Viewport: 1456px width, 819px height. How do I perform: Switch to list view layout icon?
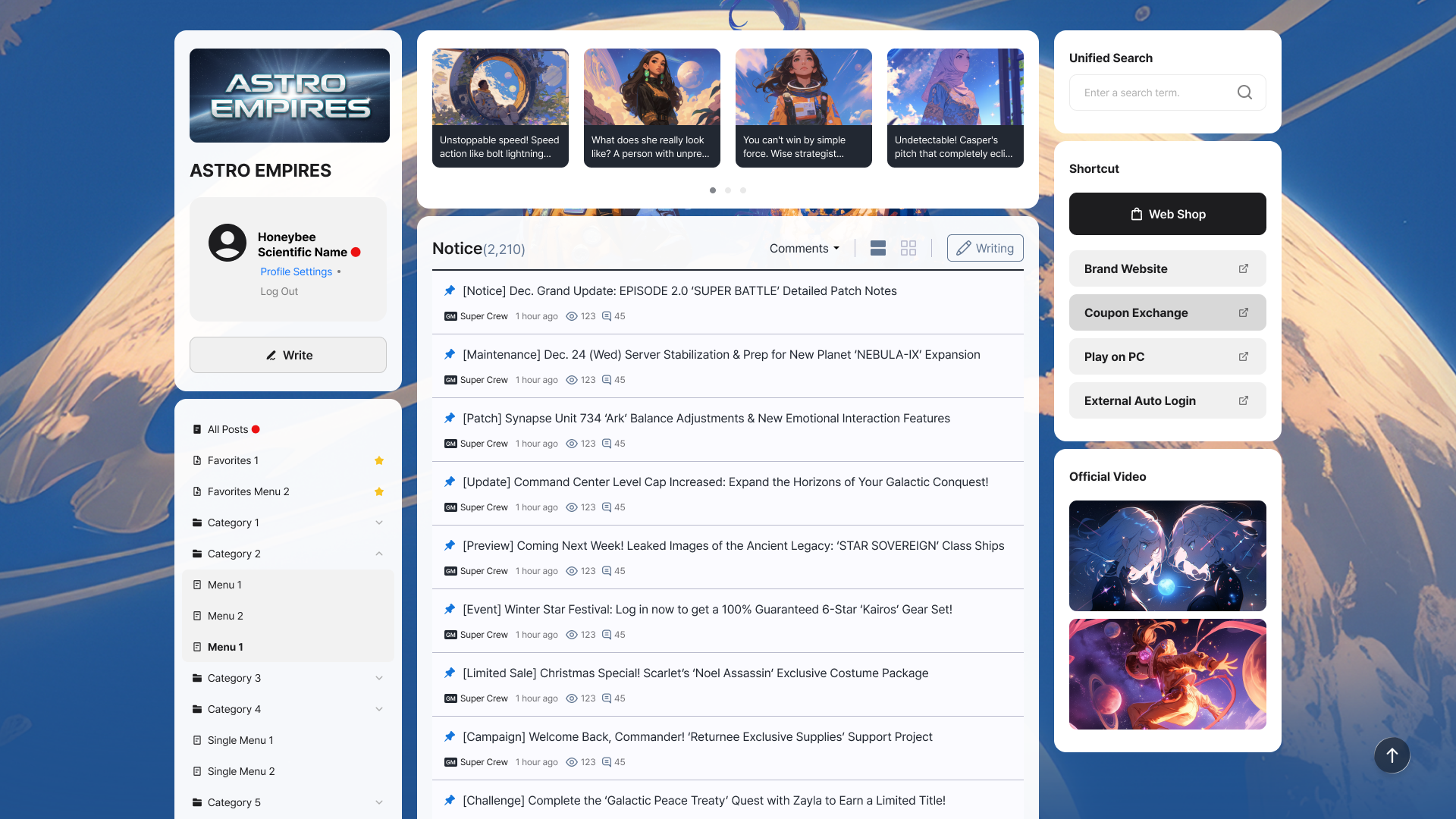tap(878, 248)
